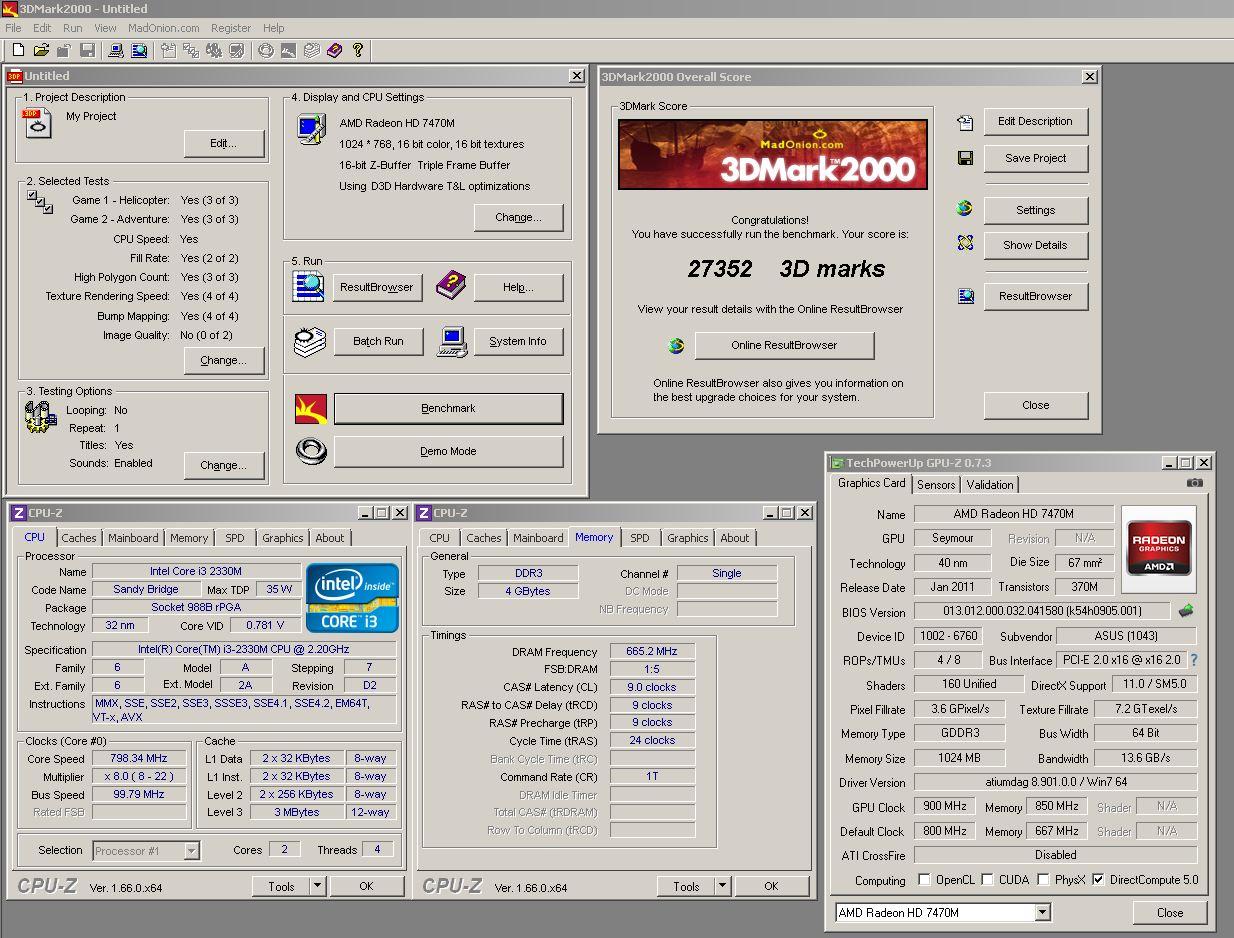Switch to the Validation tab in GPU-Z
The height and width of the screenshot is (938, 1234).
tap(990, 485)
